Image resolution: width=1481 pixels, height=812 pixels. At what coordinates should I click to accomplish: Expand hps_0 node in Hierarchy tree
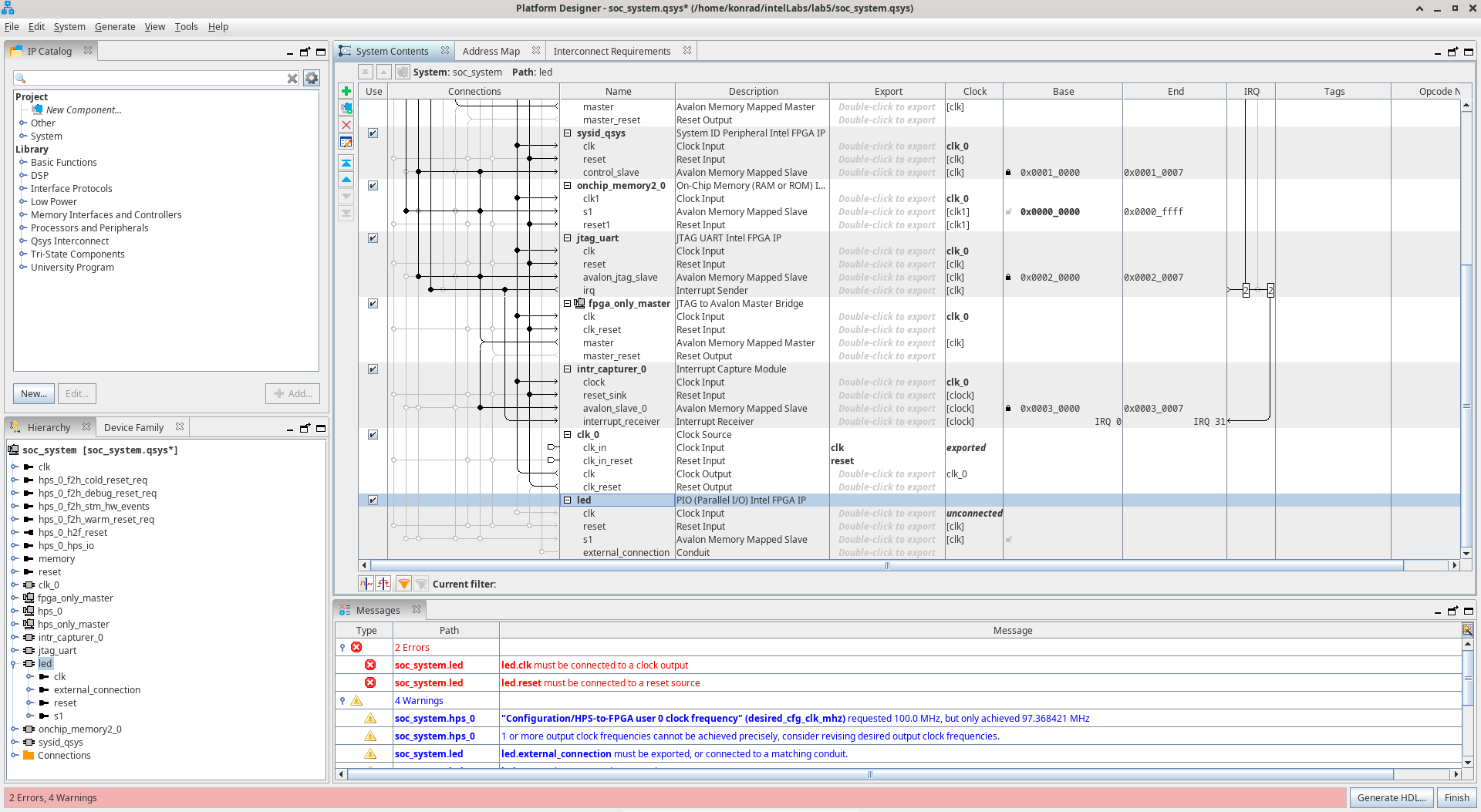point(15,612)
